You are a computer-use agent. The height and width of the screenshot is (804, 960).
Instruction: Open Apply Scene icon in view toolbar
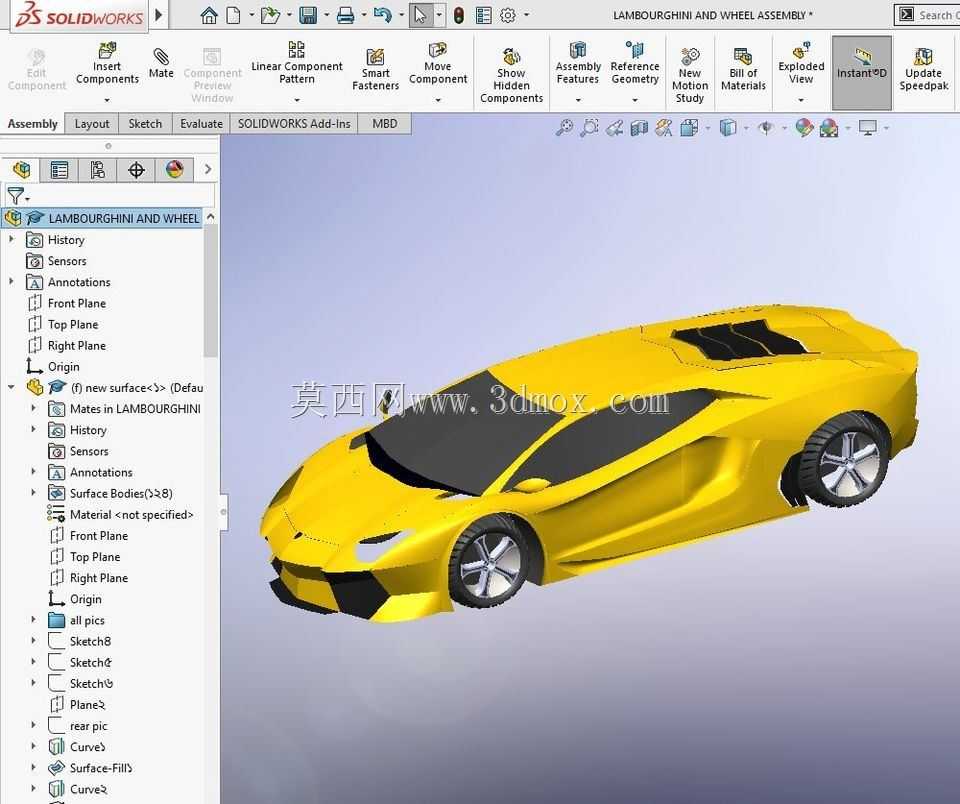pyautogui.click(x=829, y=128)
